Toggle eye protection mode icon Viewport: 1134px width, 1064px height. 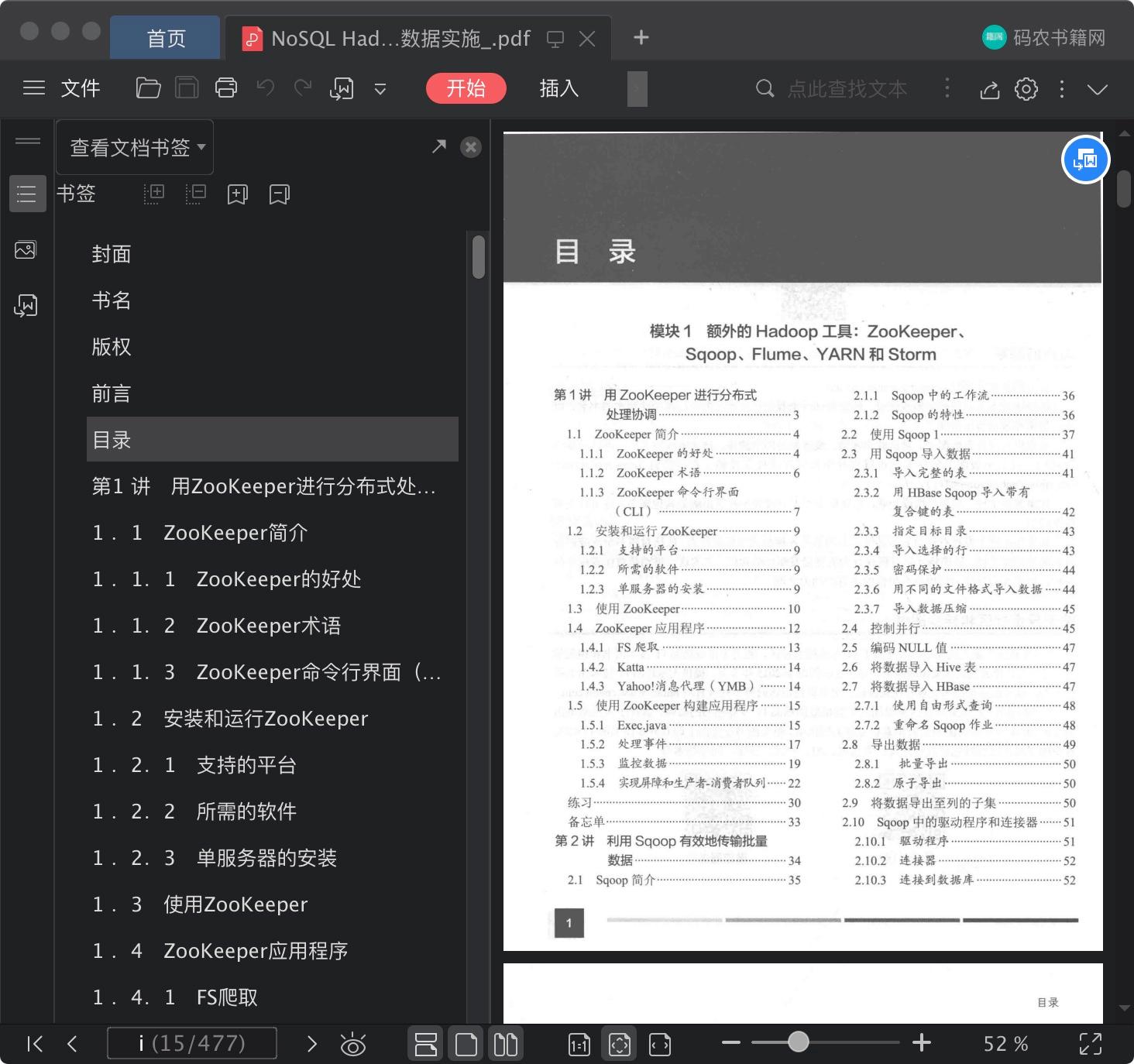click(x=353, y=1044)
